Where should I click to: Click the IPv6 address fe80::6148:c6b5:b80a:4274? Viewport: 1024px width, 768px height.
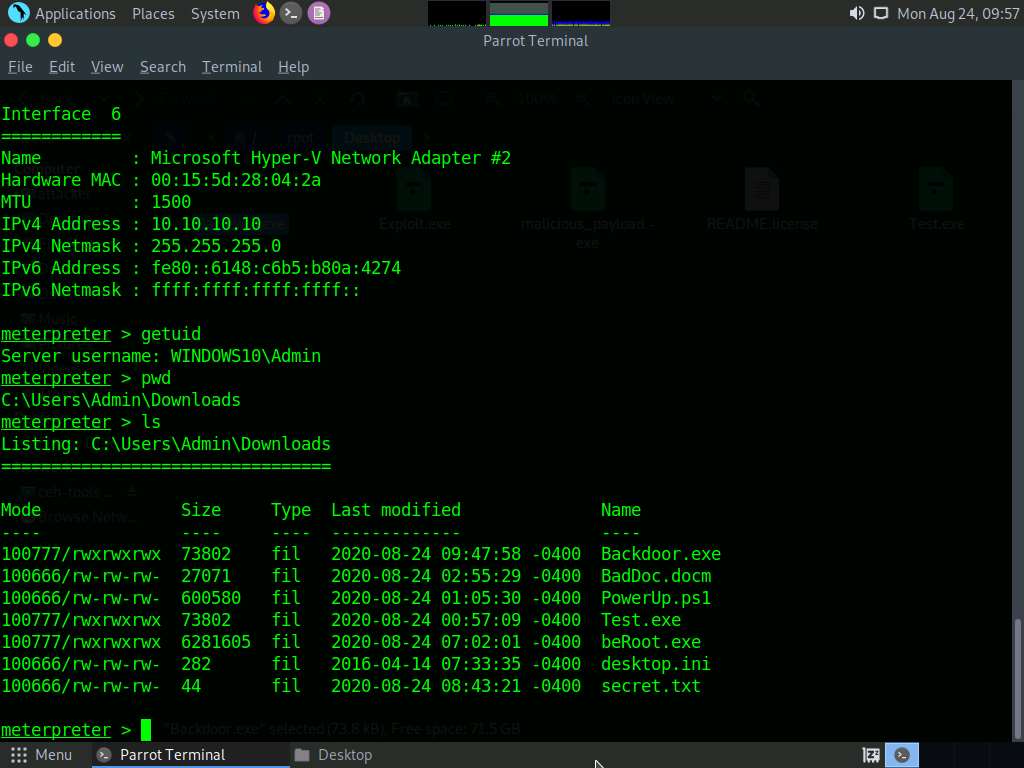276,268
